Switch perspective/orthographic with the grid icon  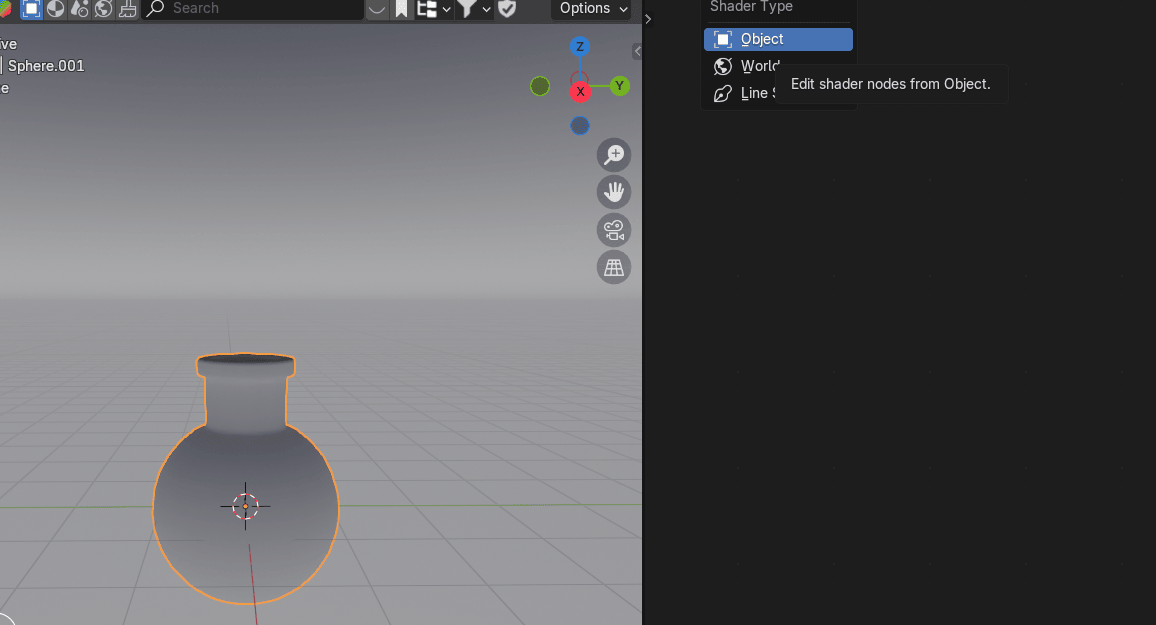614,267
